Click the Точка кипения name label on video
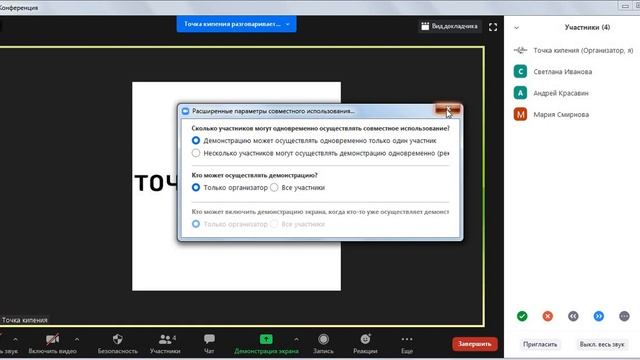Screen dimensions: 640x360 point(24,320)
